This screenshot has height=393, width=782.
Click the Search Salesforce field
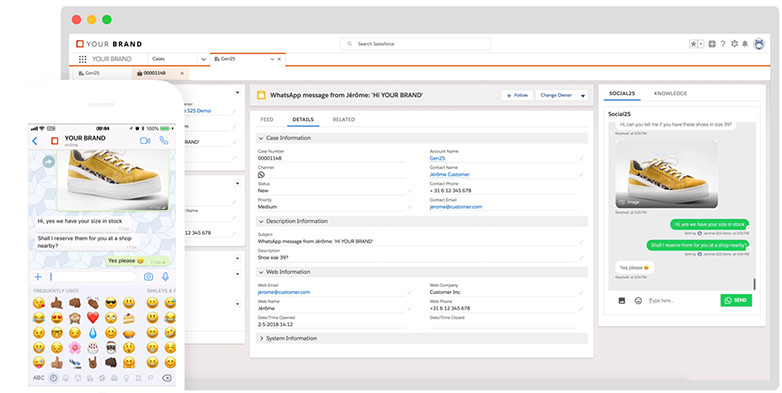click(415, 44)
